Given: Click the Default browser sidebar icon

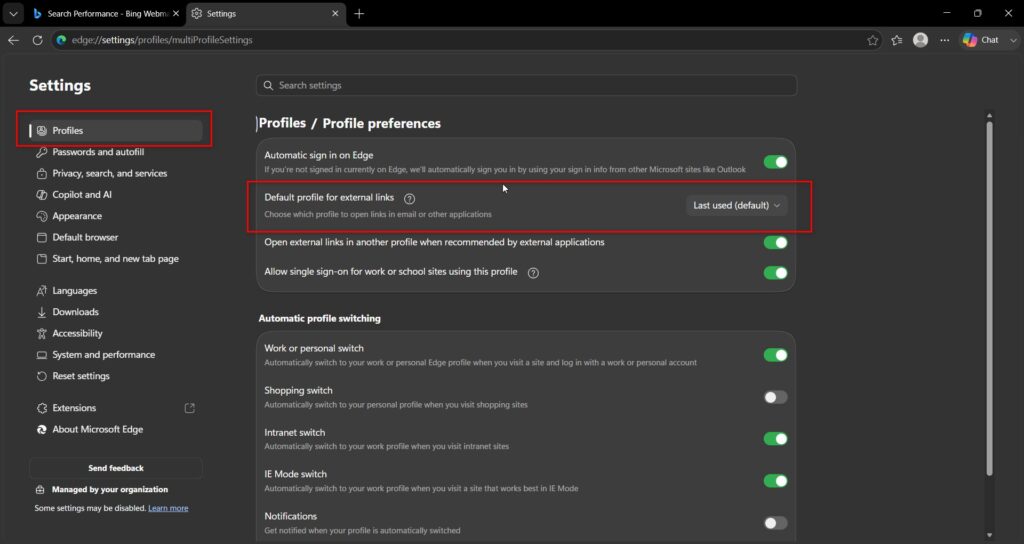Looking at the screenshot, I should (x=42, y=238).
